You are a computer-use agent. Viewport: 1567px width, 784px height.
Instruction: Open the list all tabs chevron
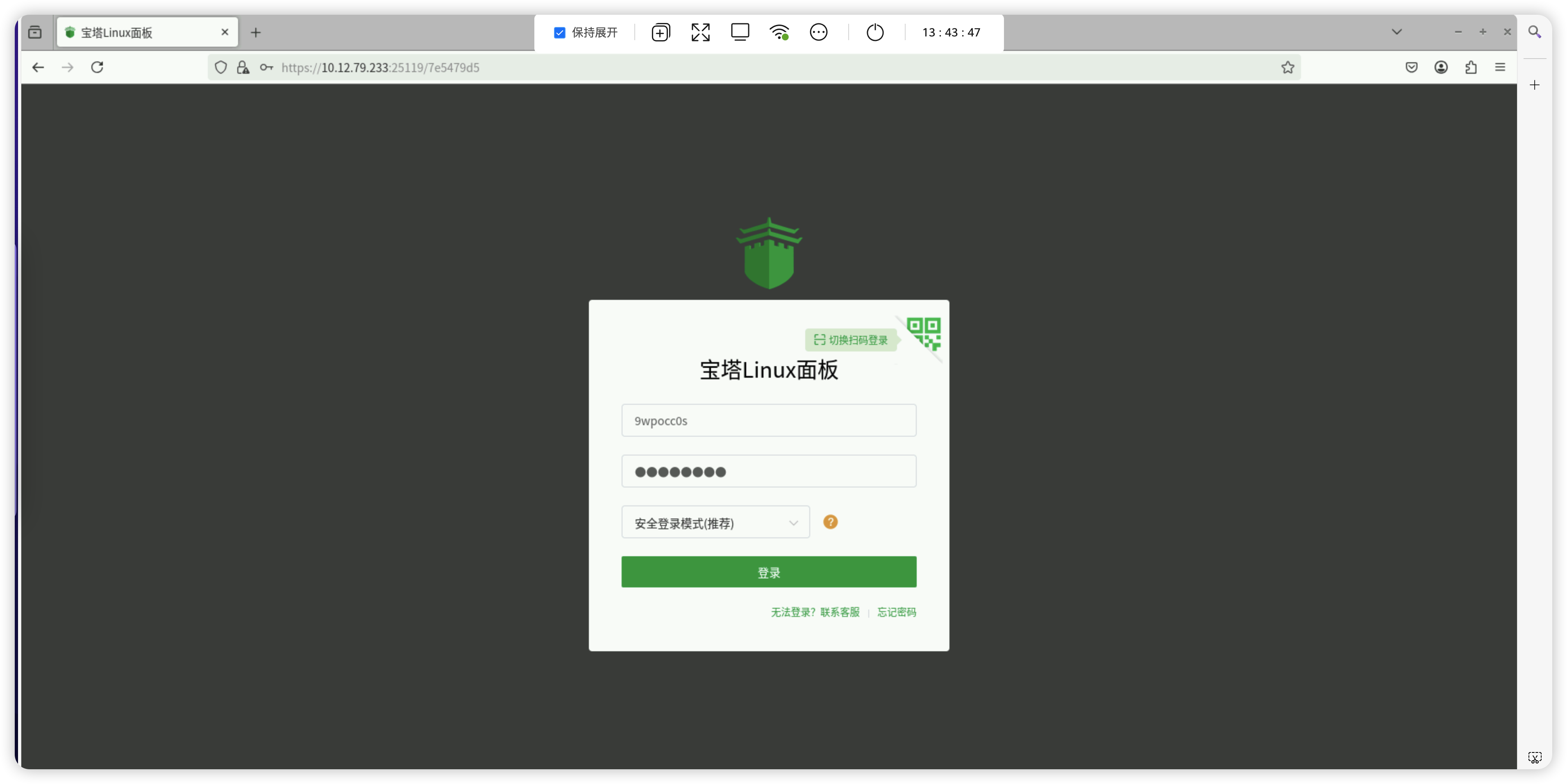(1397, 32)
